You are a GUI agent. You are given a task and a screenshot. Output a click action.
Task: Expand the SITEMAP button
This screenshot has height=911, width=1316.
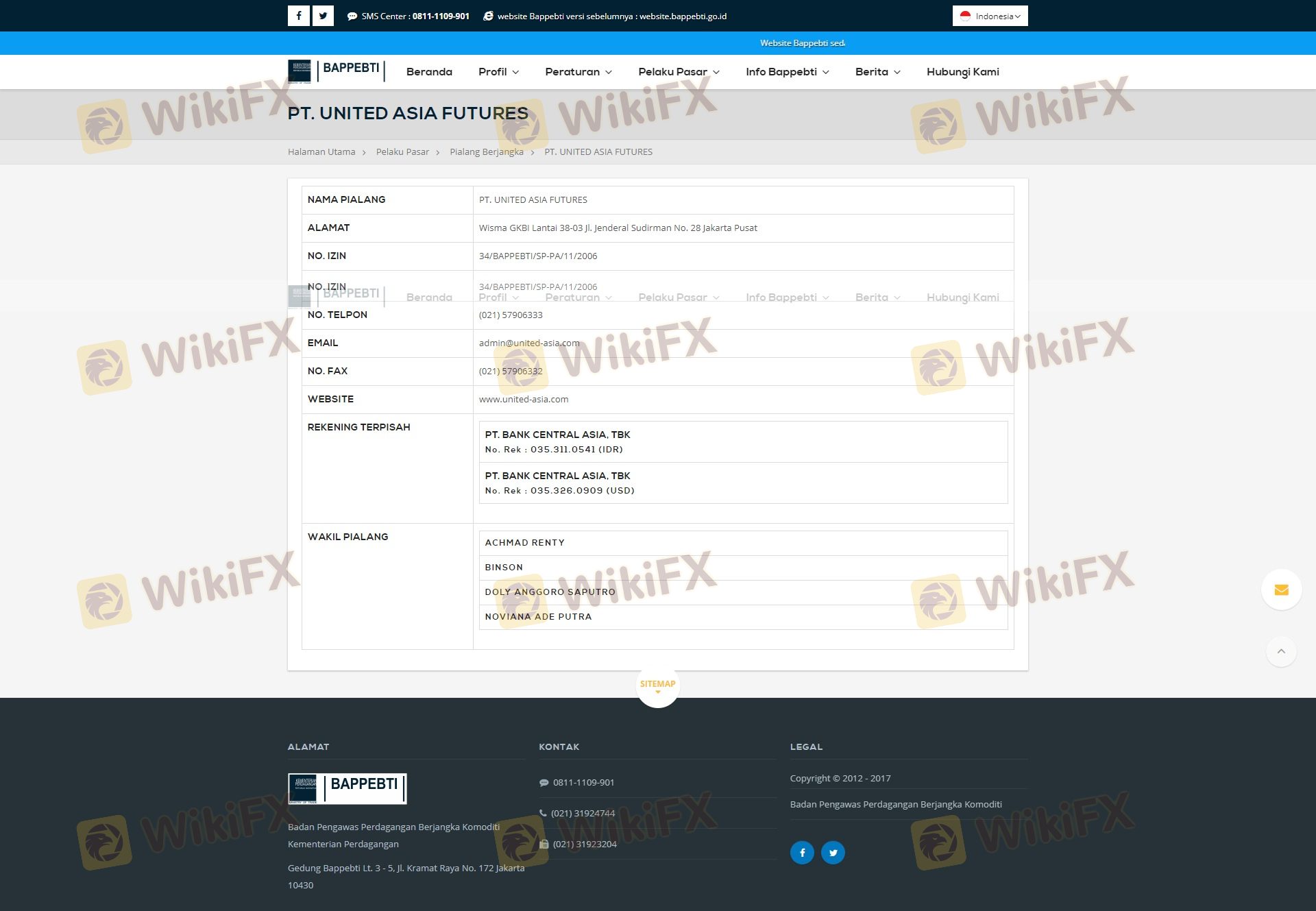[657, 685]
